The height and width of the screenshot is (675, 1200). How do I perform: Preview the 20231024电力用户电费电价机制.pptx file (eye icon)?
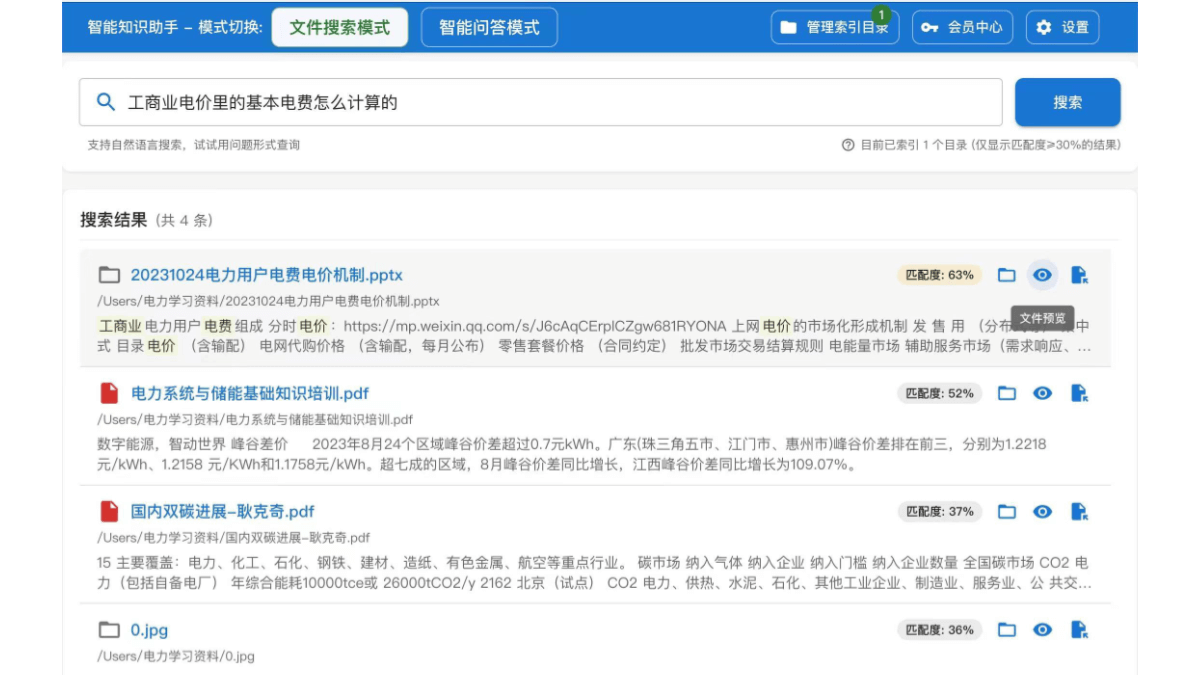pos(1043,275)
